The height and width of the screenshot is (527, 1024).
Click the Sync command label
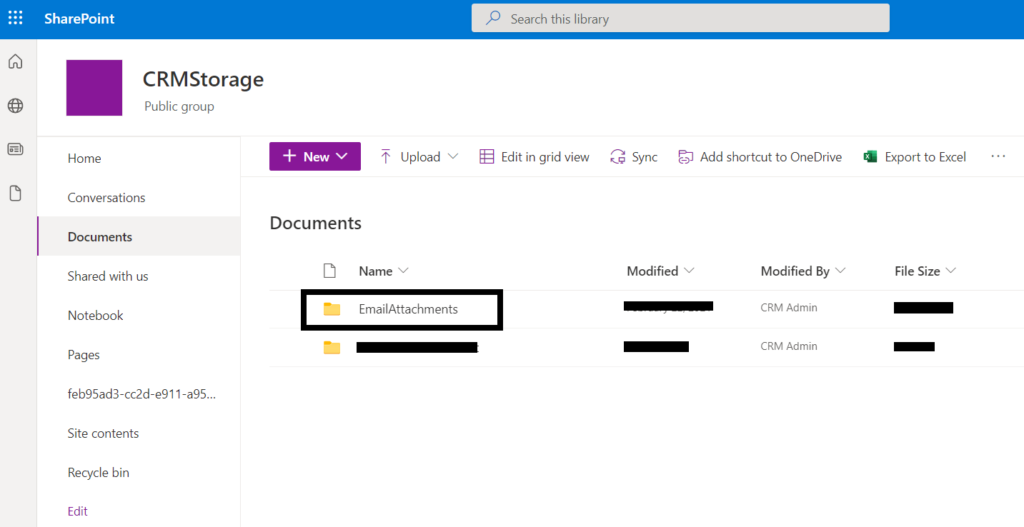coord(645,157)
